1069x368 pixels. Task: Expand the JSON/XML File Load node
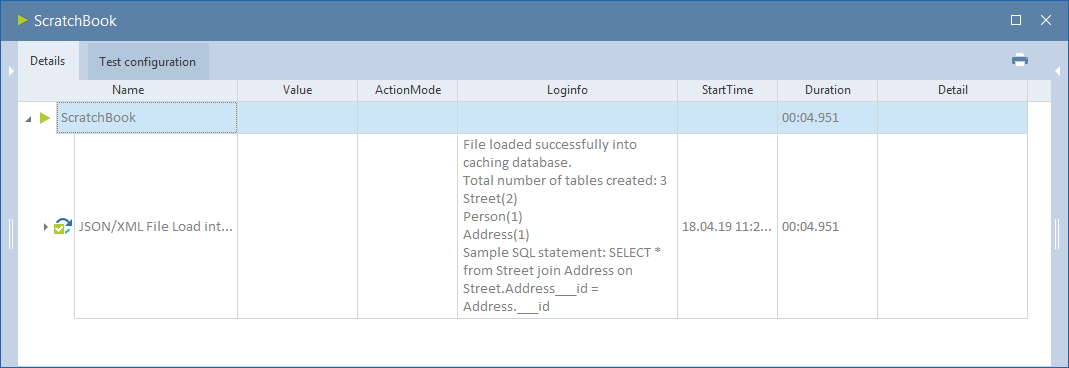tap(46, 226)
